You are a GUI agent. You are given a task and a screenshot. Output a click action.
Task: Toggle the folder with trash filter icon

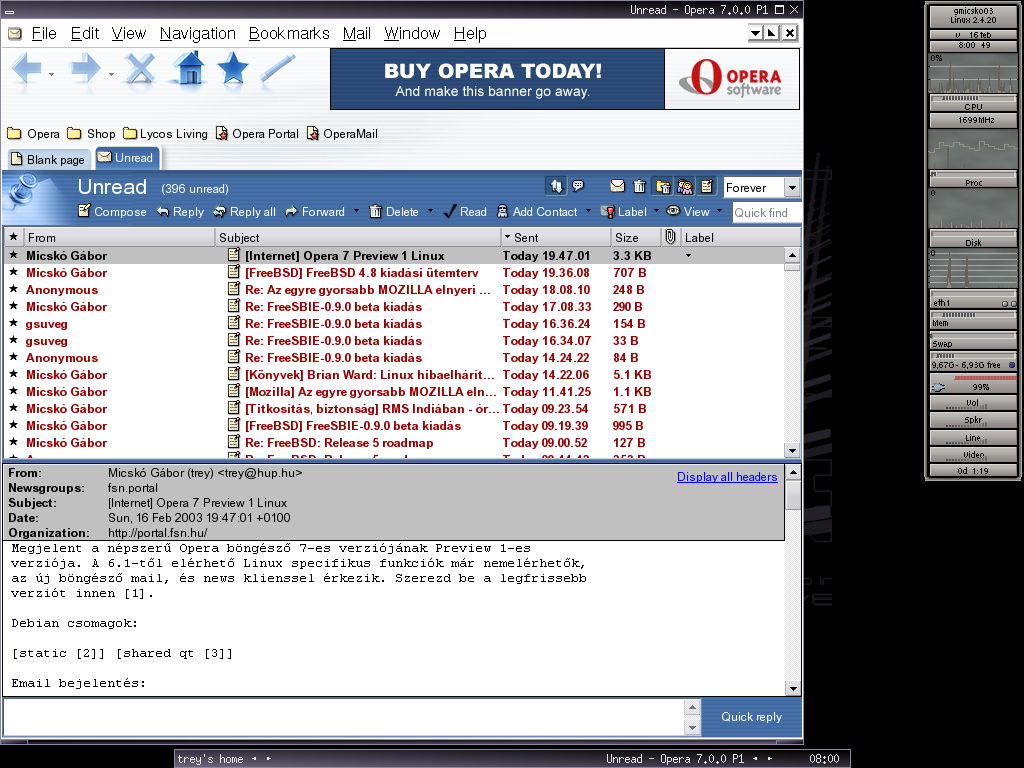662,187
